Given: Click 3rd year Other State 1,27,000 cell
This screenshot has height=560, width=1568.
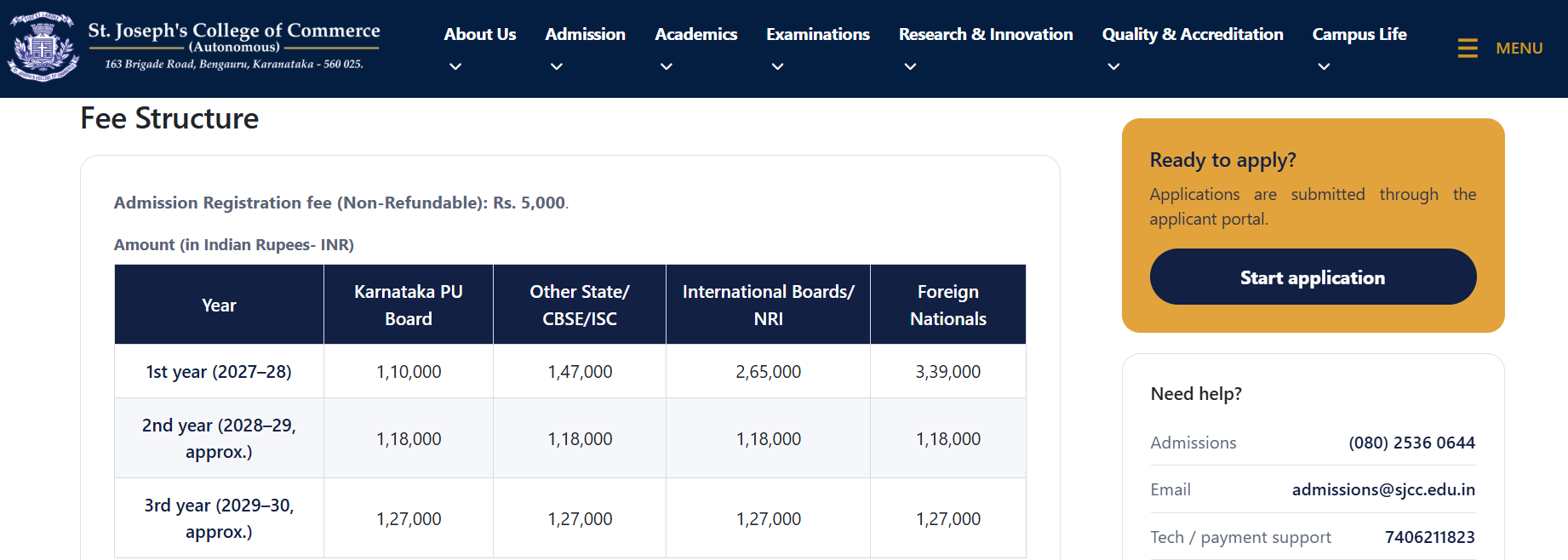Looking at the screenshot, I should point(580,518).
